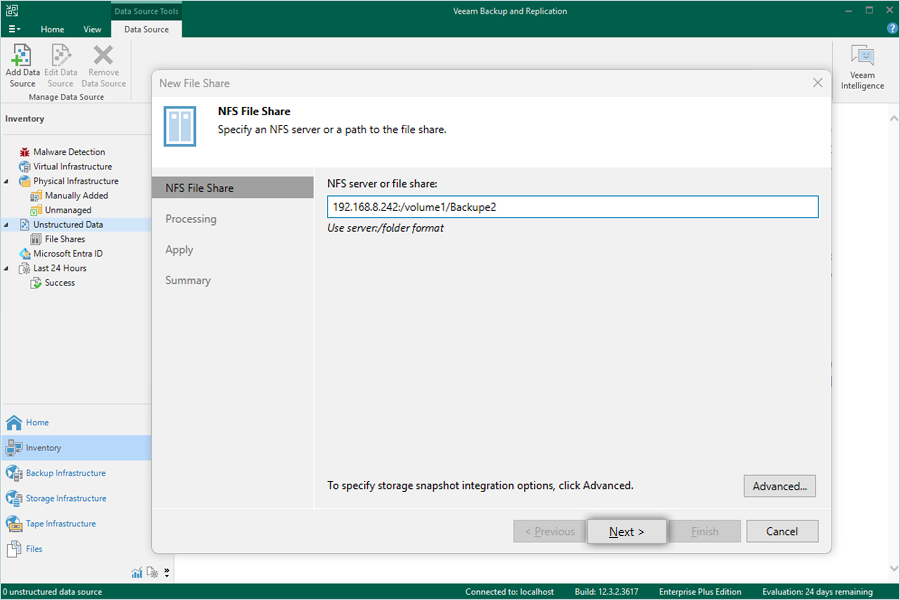Switch to the Home ribbon tab
The height and width of the screenshot is (600, 900).
point(52,29)
